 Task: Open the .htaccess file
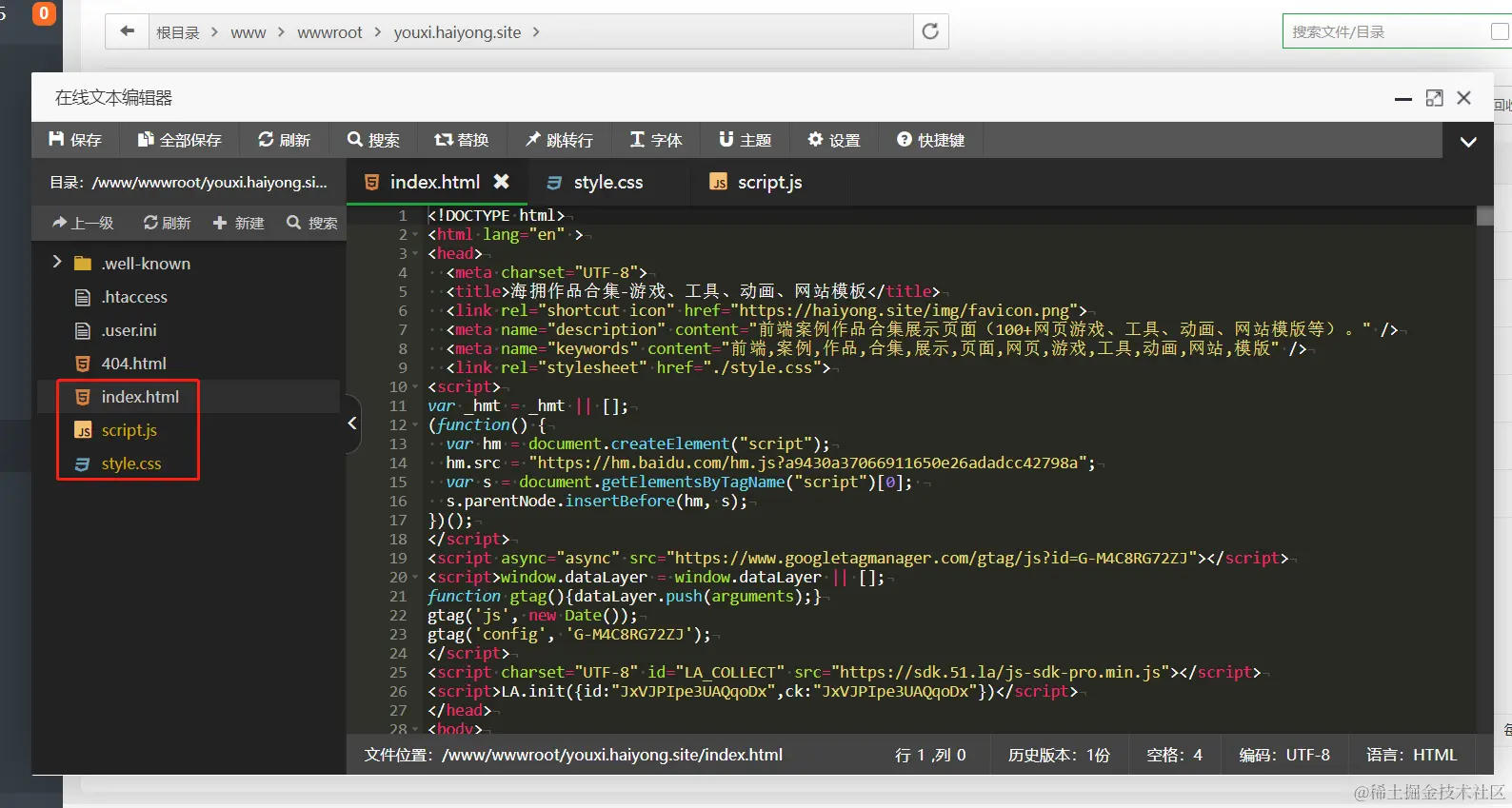(133, 297)
